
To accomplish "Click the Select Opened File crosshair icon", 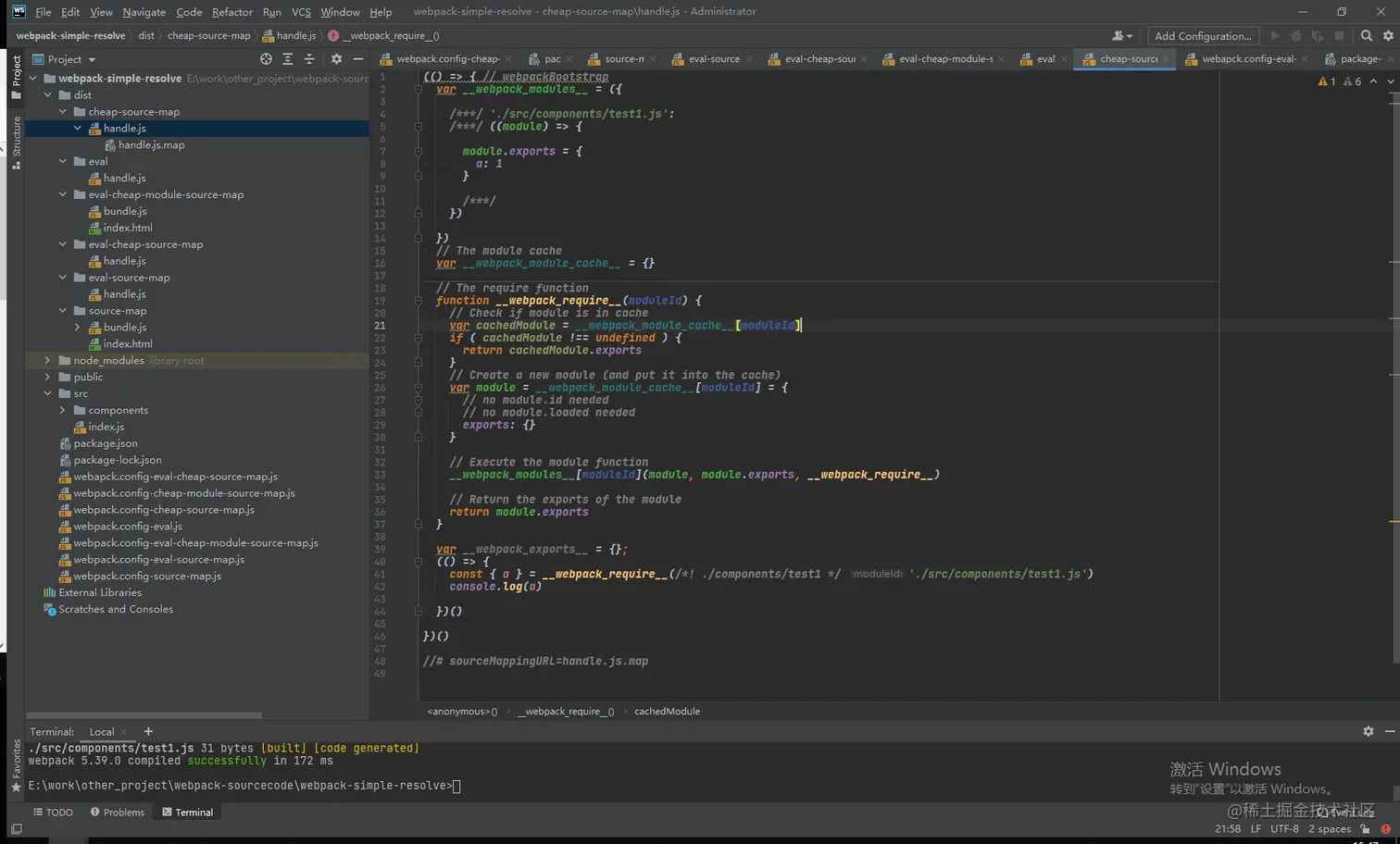I will pyautogui.click(x=266, y=59).
